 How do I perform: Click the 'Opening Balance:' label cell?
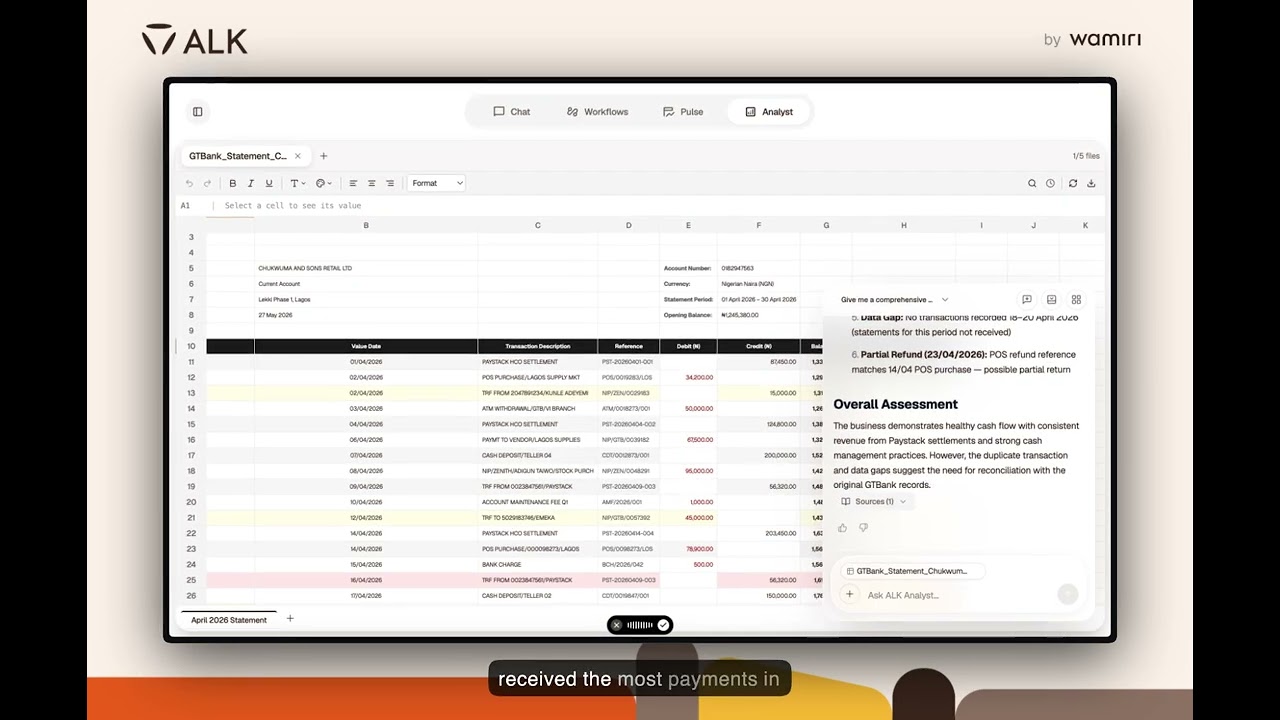pyautogui.click(x=688, y=315)
